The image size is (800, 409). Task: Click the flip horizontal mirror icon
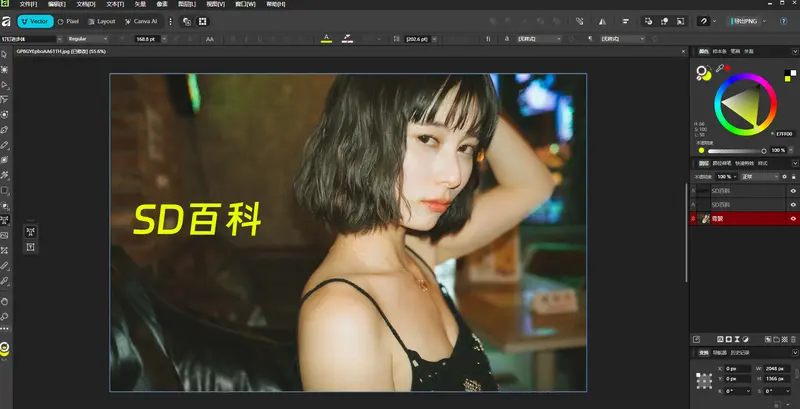tap(603, 21)
